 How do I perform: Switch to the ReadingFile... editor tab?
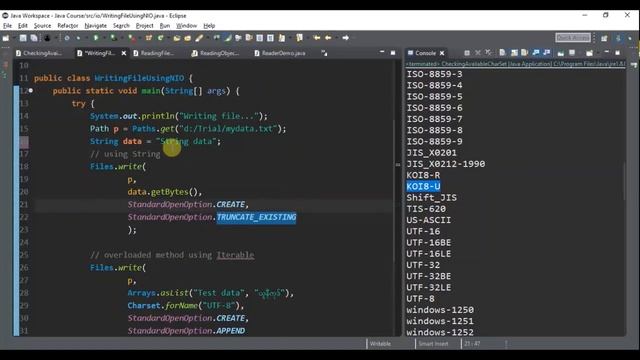click(x=154, y=53)
